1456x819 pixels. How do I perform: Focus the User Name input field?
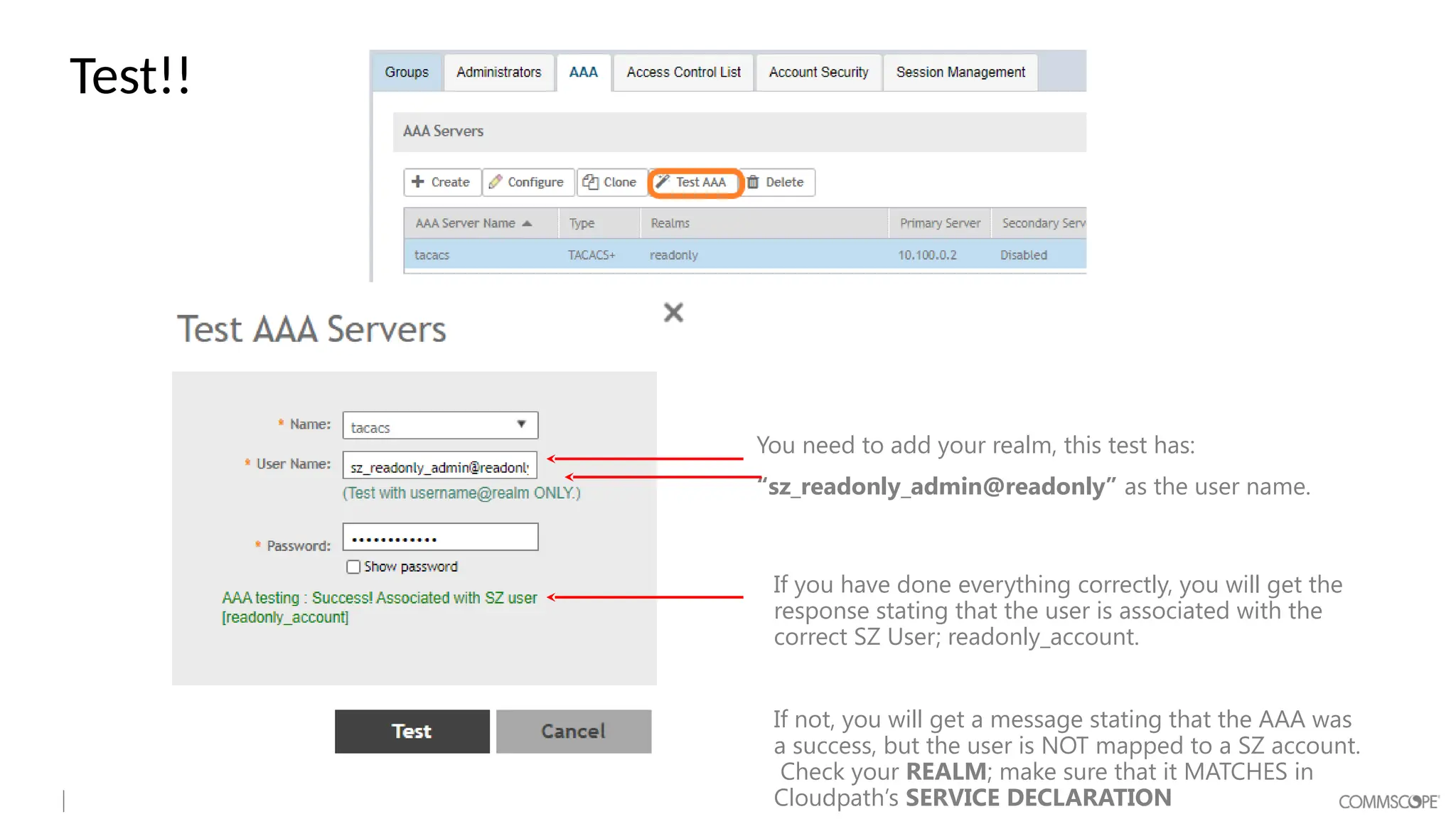440,466
